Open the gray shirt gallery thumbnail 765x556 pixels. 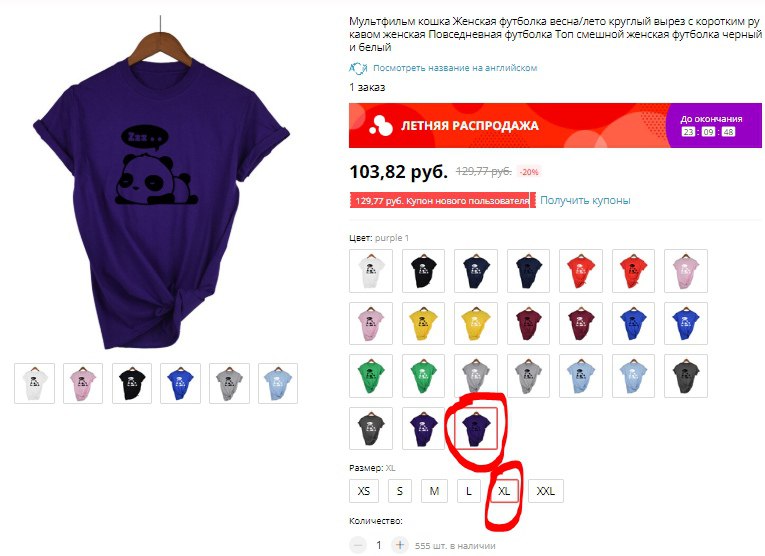pyautogui.click(x=229, y=383)
